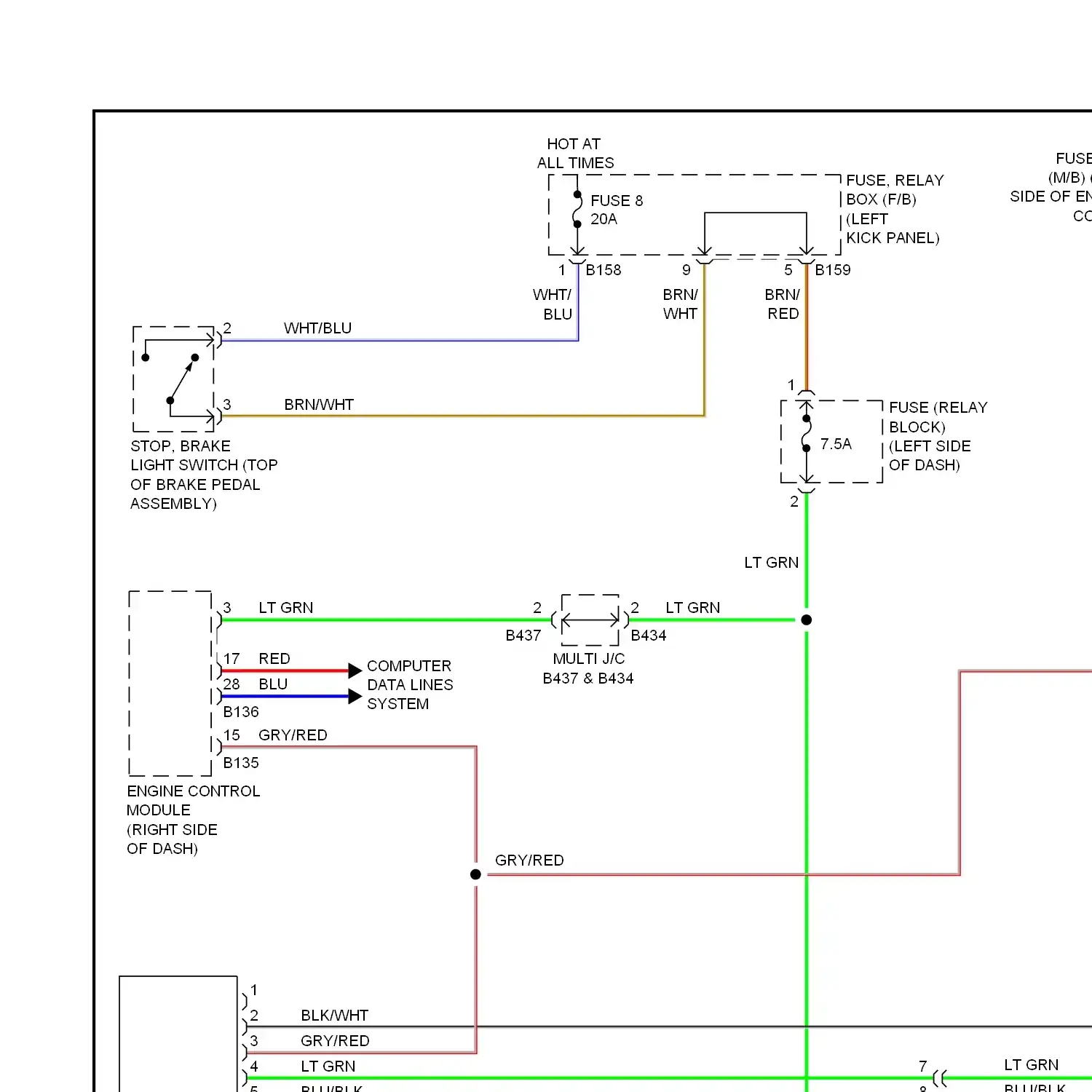
Task: Click the light green wire junction dot
Action: tap(806, 620)
